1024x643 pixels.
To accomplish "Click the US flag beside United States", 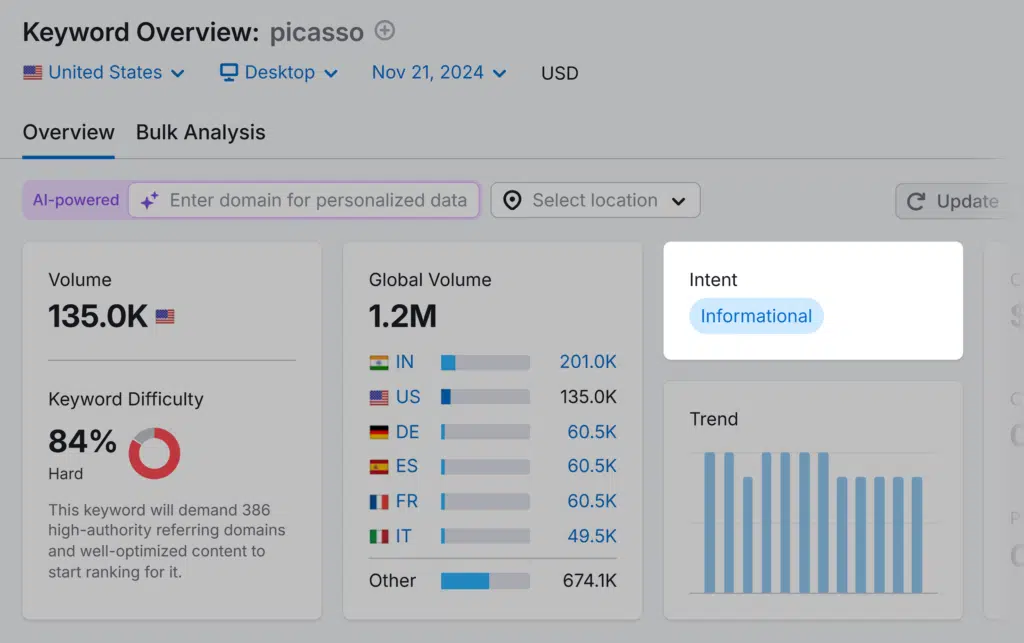I will click(33, 73).
